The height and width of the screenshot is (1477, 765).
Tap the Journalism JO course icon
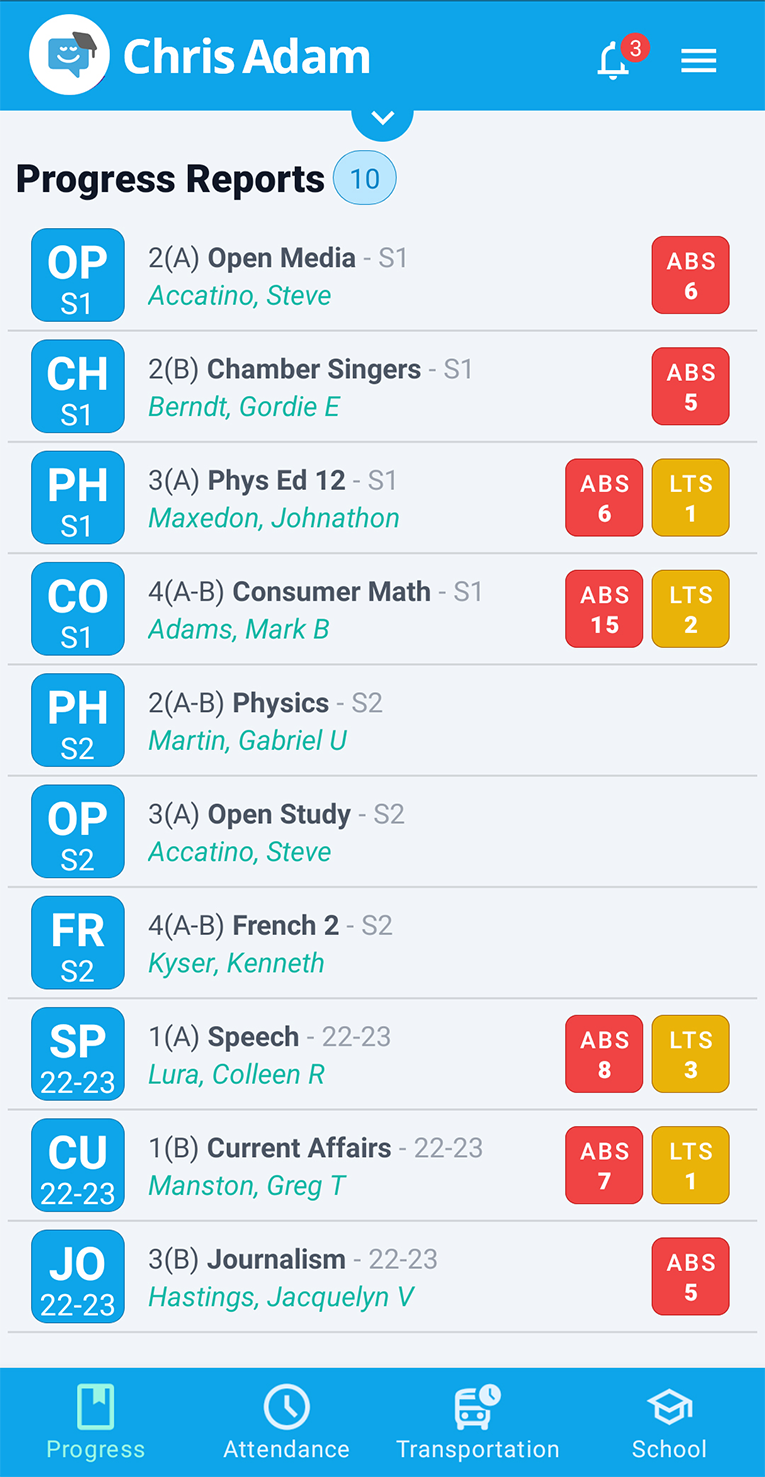(78, 1276)
